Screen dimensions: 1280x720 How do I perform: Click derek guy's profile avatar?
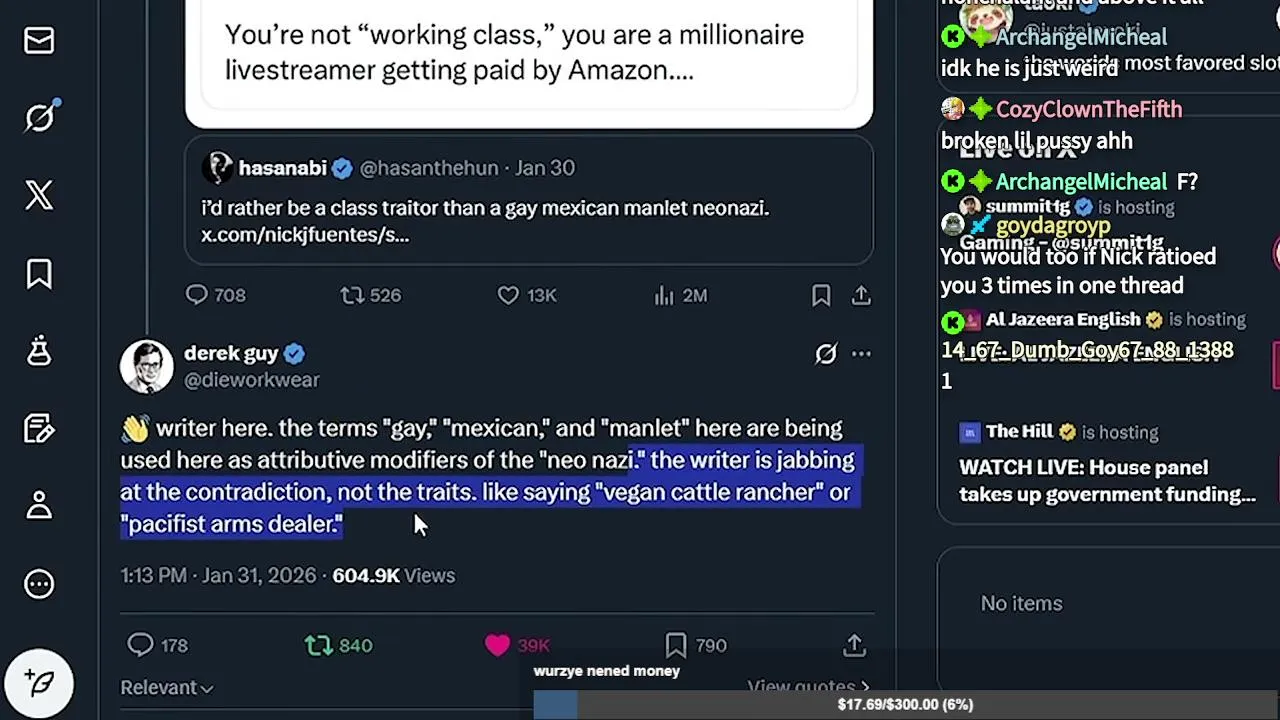[147, 366]
